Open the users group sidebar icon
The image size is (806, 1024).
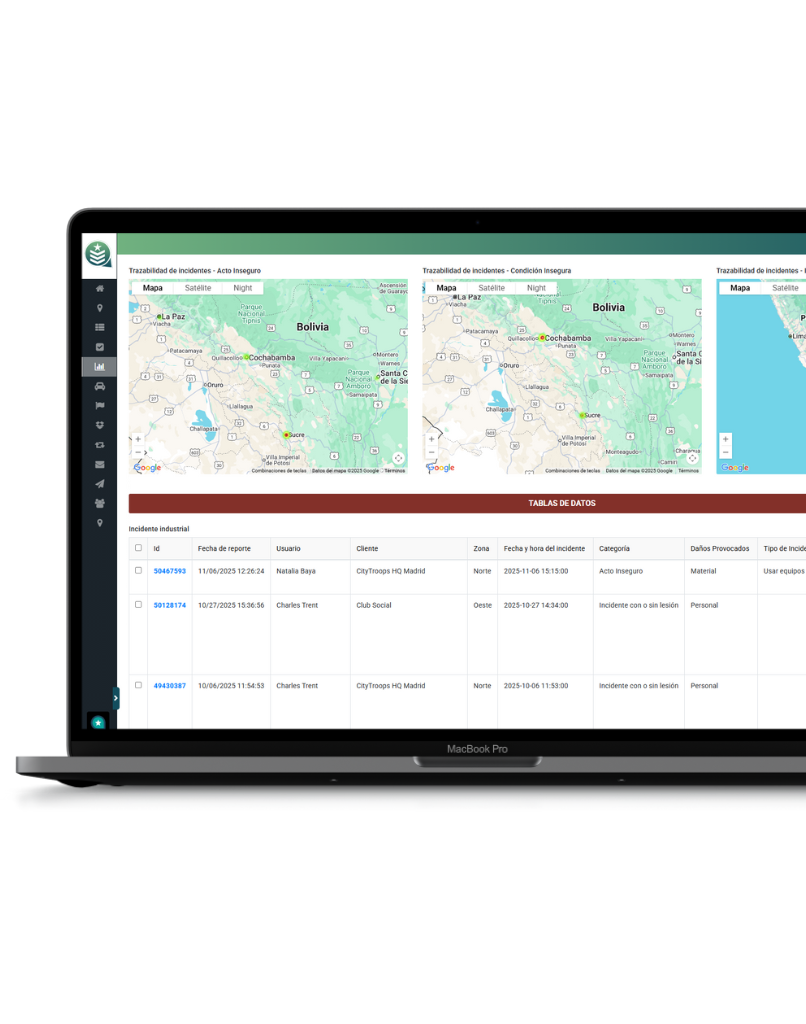coord(99,504)
